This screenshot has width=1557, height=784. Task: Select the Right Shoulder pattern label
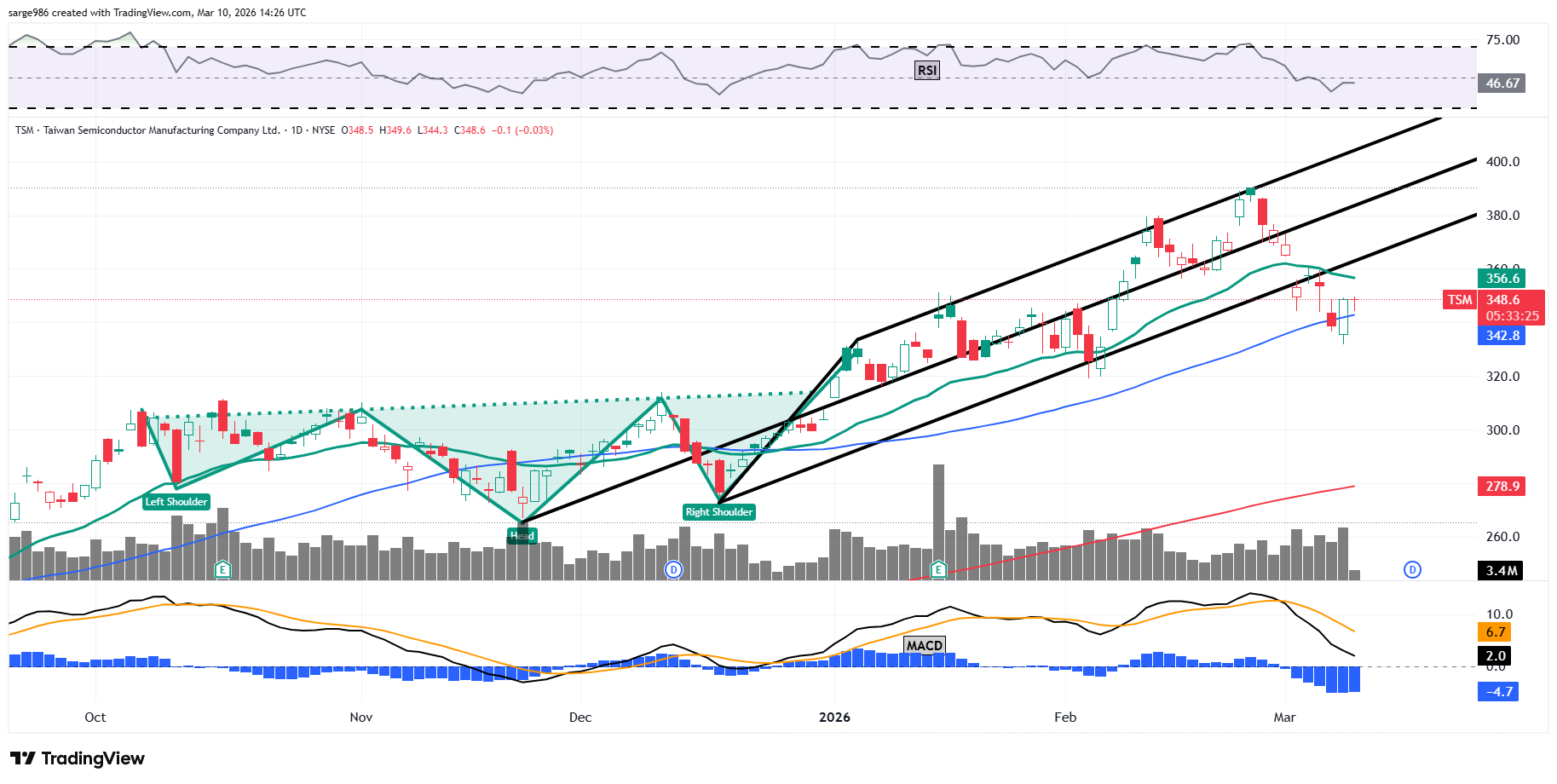tap(718, 512)
